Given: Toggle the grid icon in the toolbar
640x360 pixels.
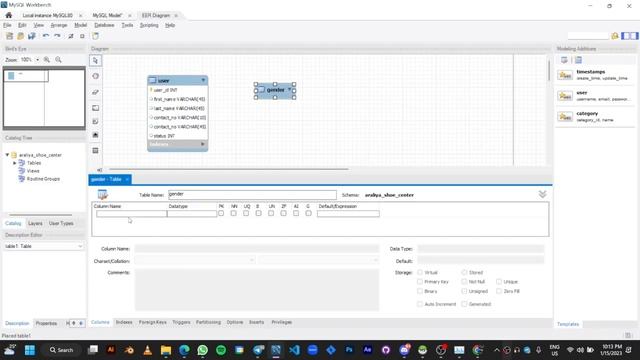Looking at the screenshot, I should 71,36.
